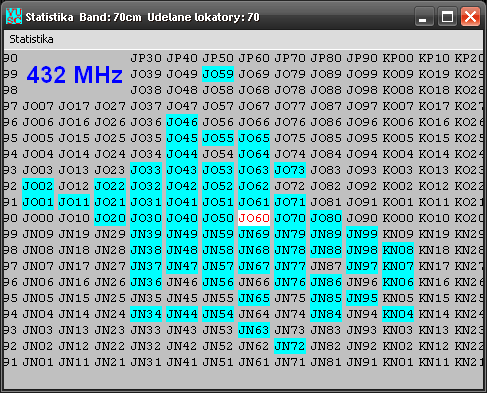
Task: Select locator KN08
Action: 398,250
